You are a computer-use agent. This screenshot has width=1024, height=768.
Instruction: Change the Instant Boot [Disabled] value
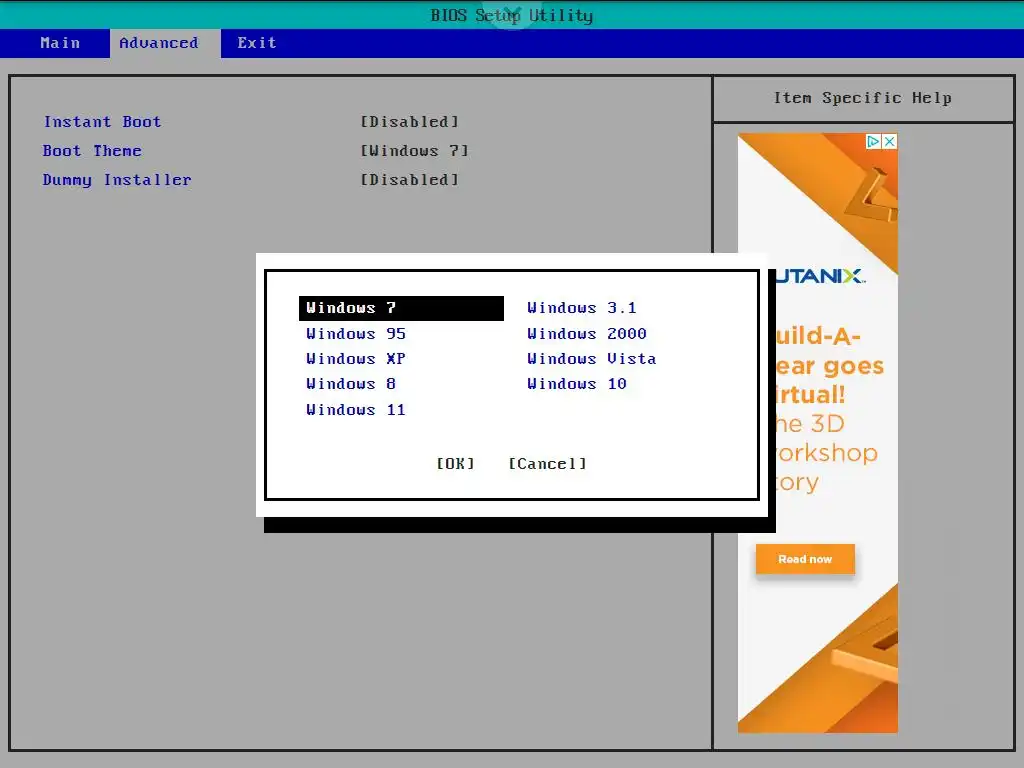[410, 122]
